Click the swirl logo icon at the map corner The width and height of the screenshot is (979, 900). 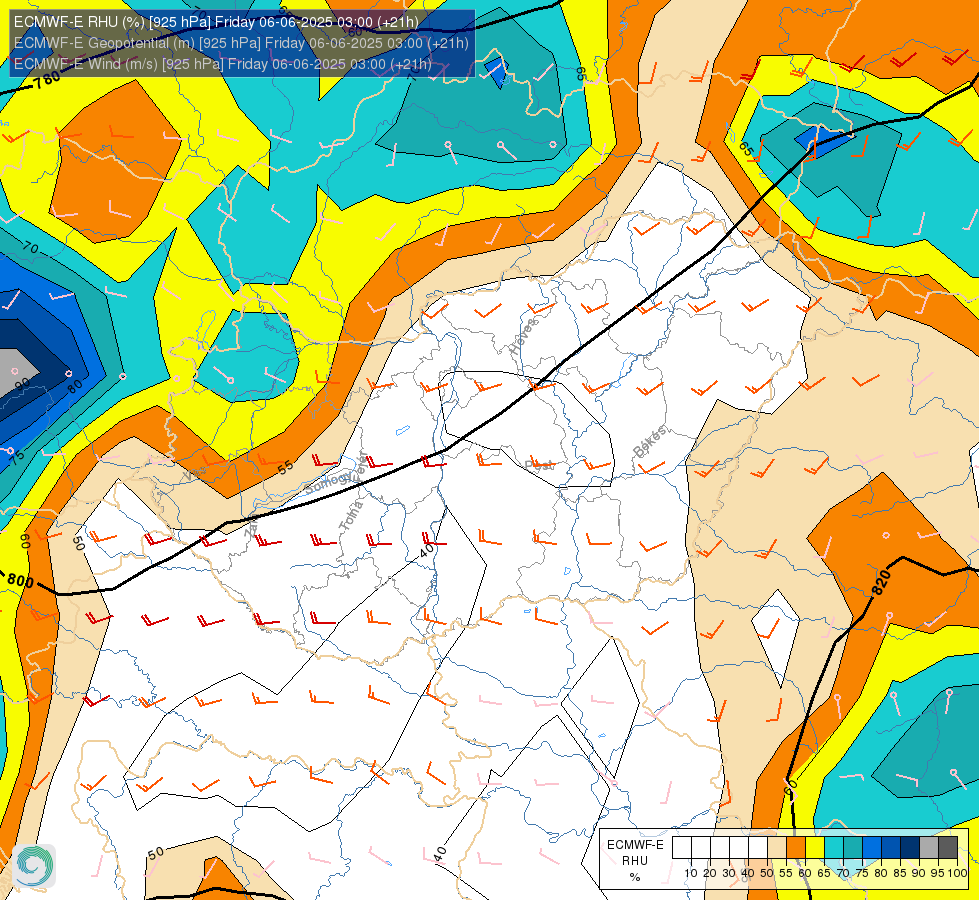[x=34, y=866]
